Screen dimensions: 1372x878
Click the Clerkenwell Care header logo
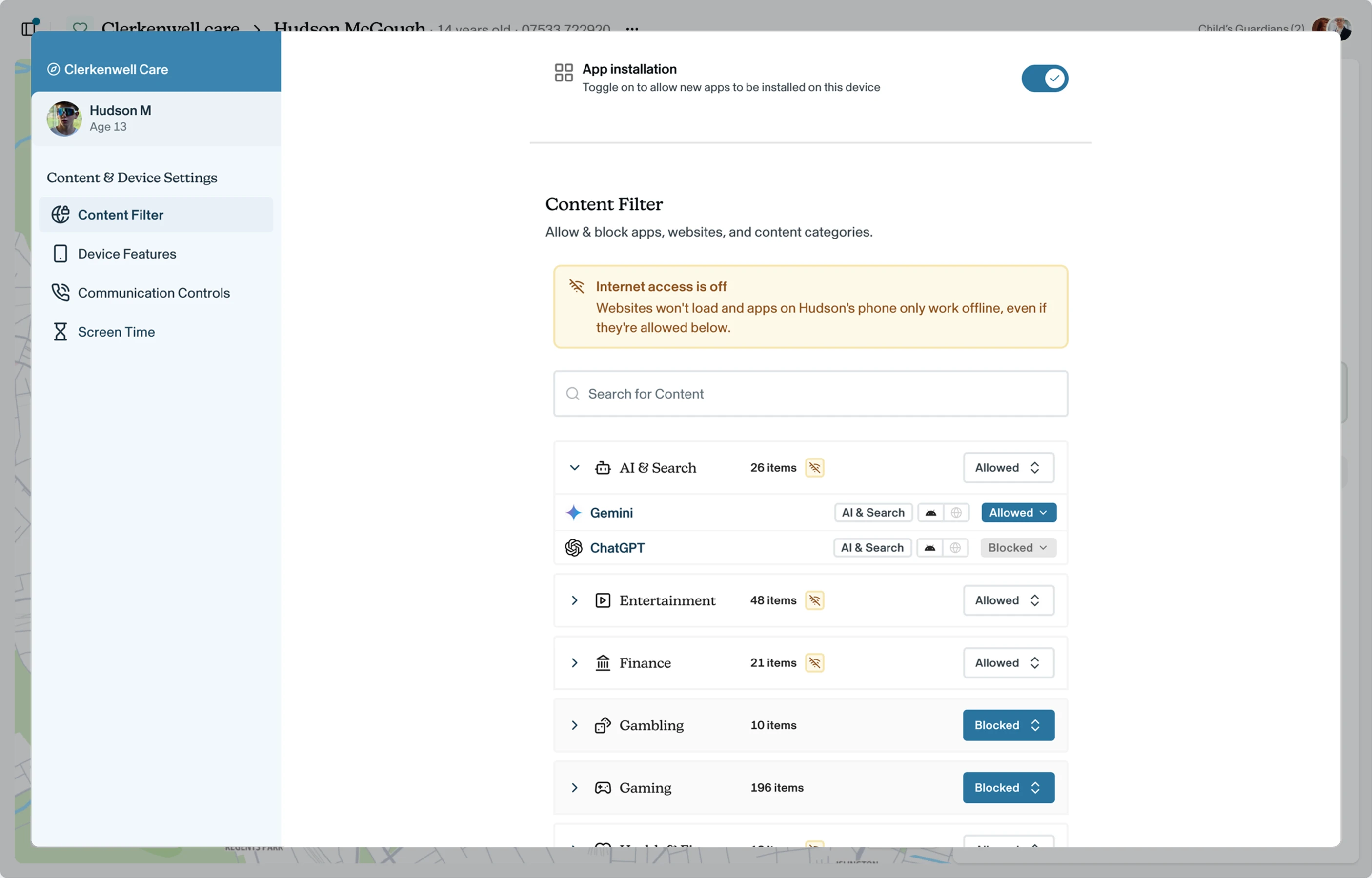[53, 69]
